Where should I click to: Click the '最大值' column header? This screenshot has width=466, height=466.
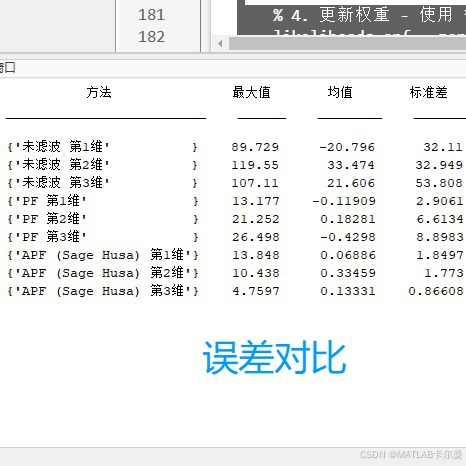[x=251, y=92]
